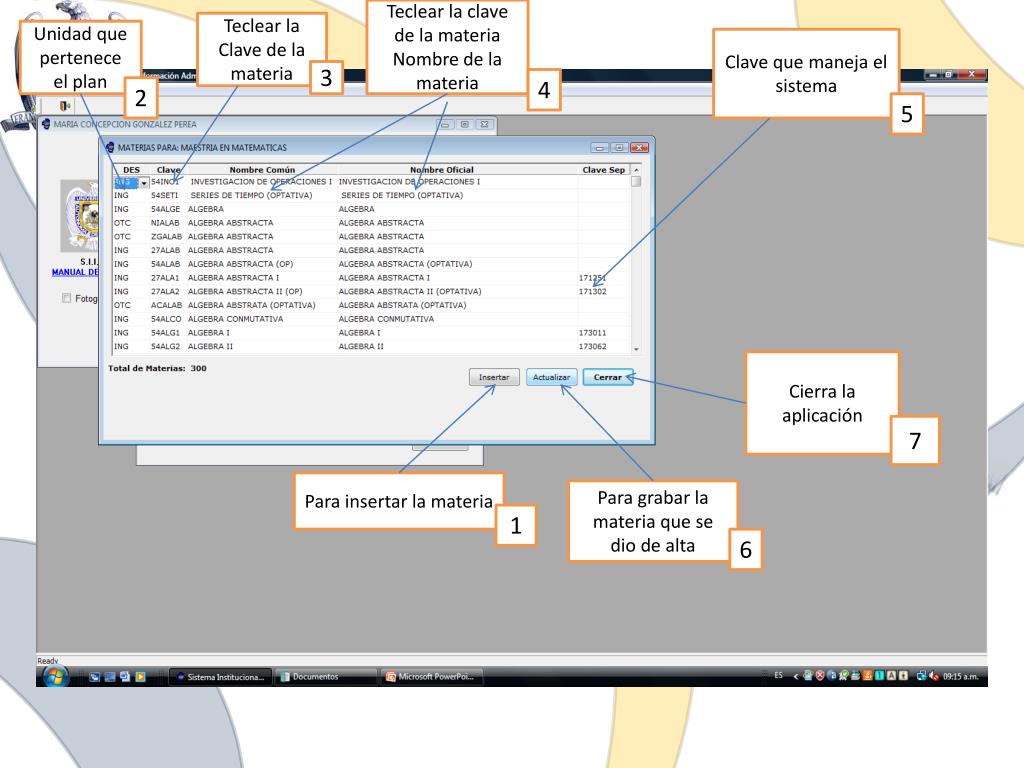
Task: Click the Cerrar button
Action: pos(607,378)
